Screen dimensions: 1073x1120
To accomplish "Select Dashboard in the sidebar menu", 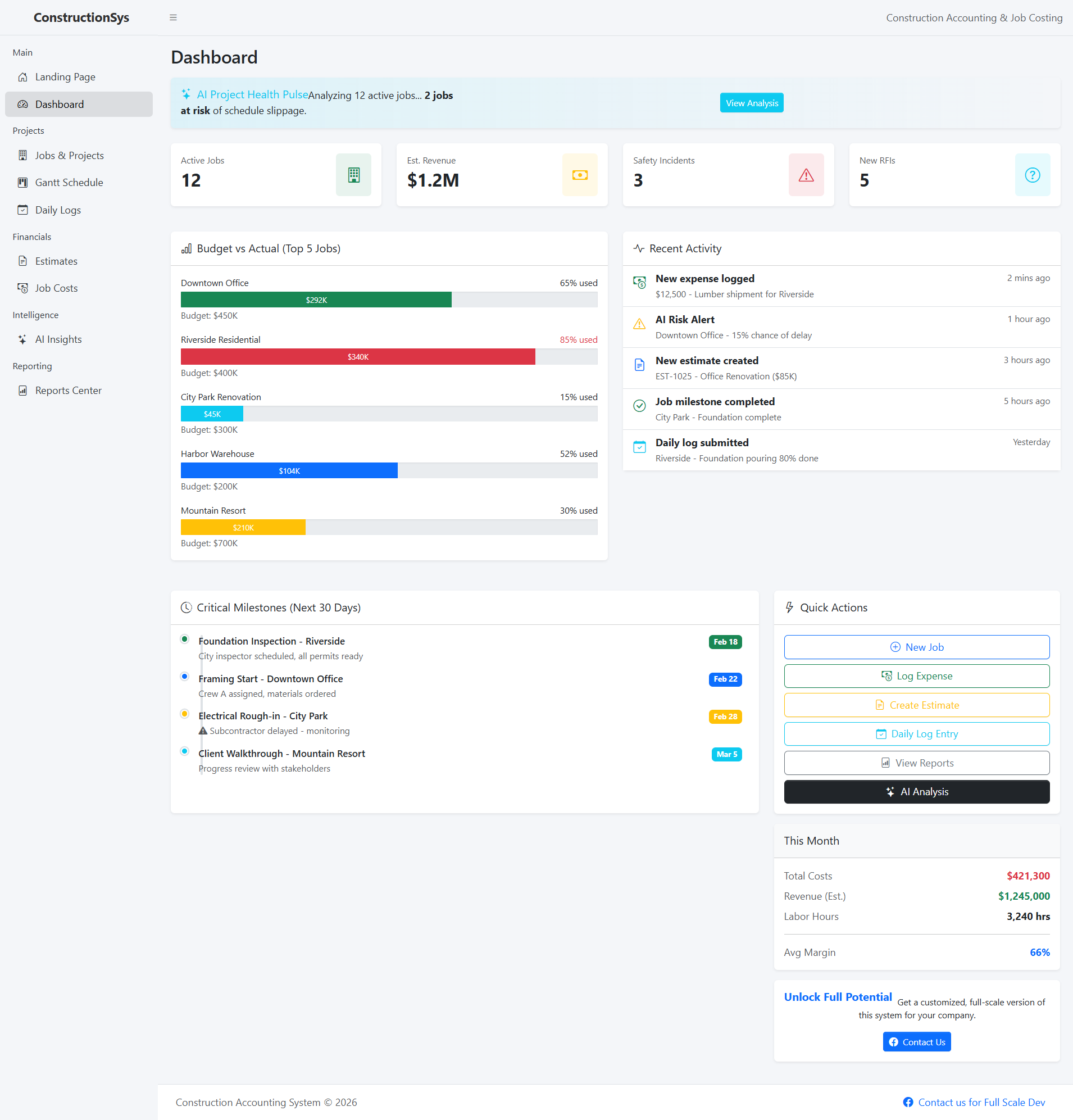I will tap(60, 104).
